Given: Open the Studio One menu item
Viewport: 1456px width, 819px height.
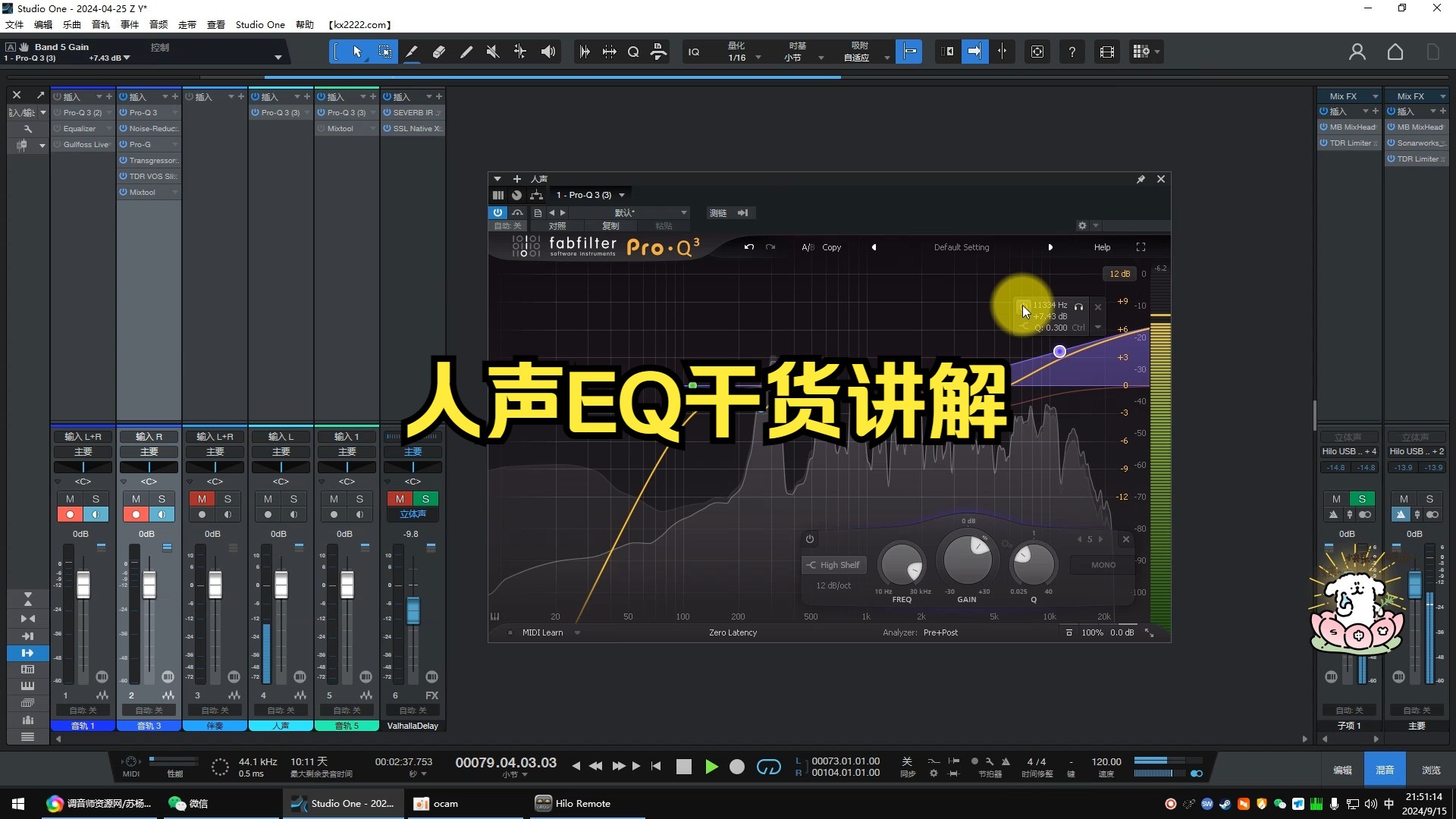Looking at the screenshot, I should 259,24.
